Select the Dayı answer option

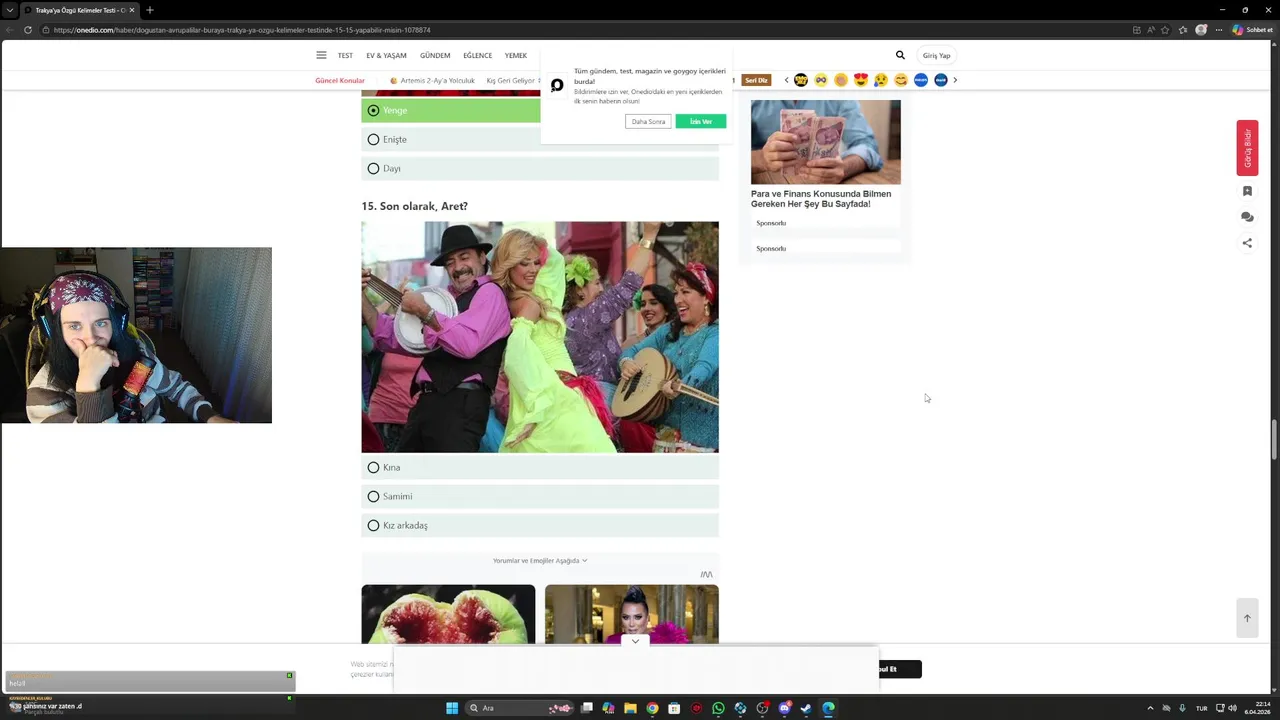tap(540, 168)
